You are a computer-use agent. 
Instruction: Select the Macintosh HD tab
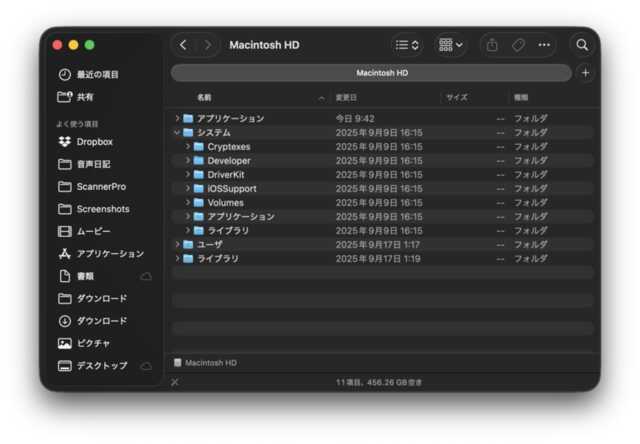tap(371, 73)
